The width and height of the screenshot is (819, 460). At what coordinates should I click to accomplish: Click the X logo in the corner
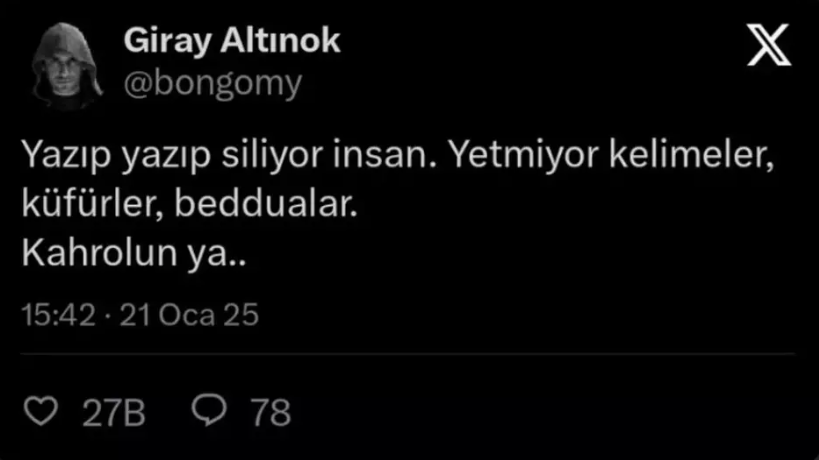pos(769,45)
